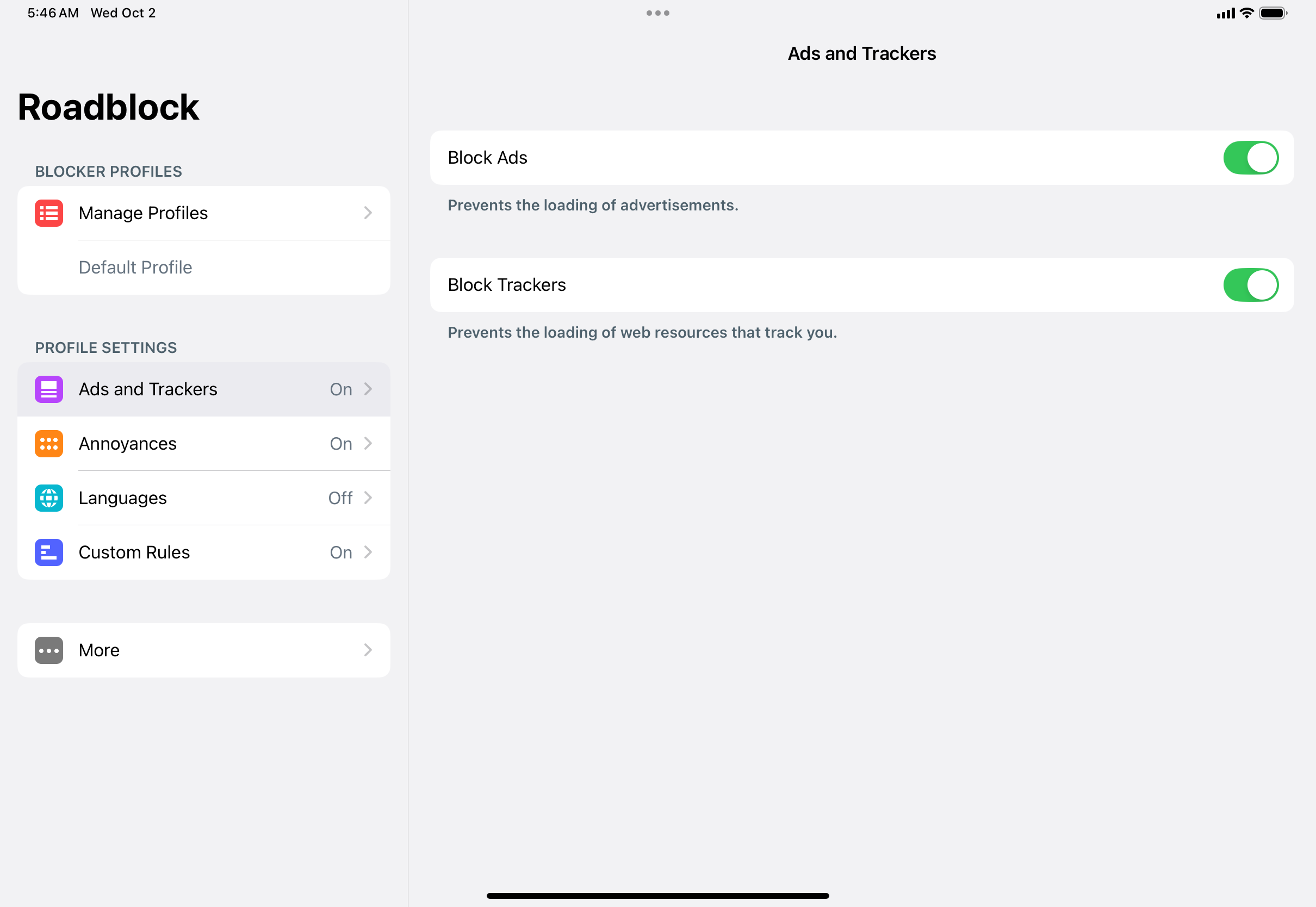Click the orange Annoyances grid icon
This screenshot has width=1316, height=907.
[49, 444]
